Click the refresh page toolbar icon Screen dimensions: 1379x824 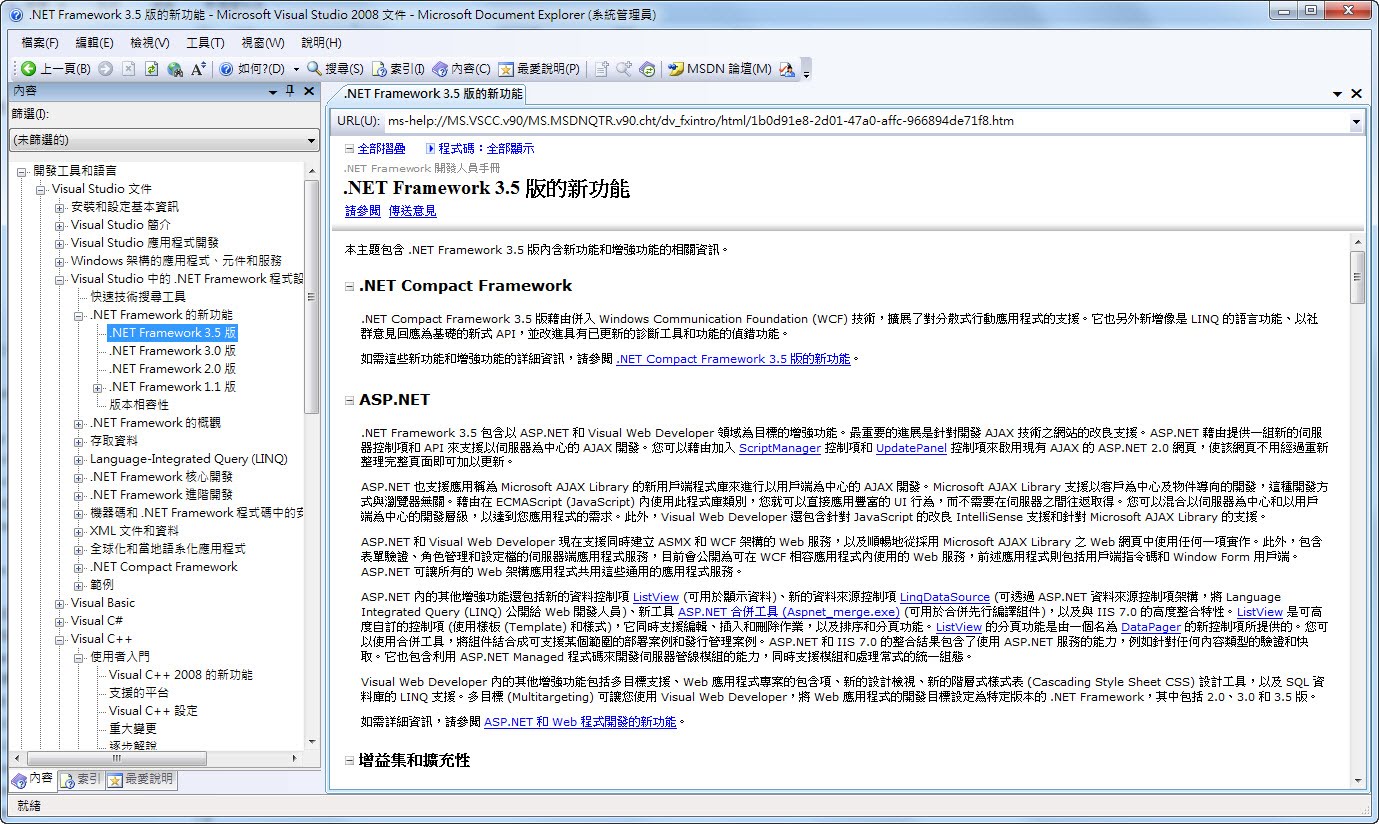click(x=152, y=69)
